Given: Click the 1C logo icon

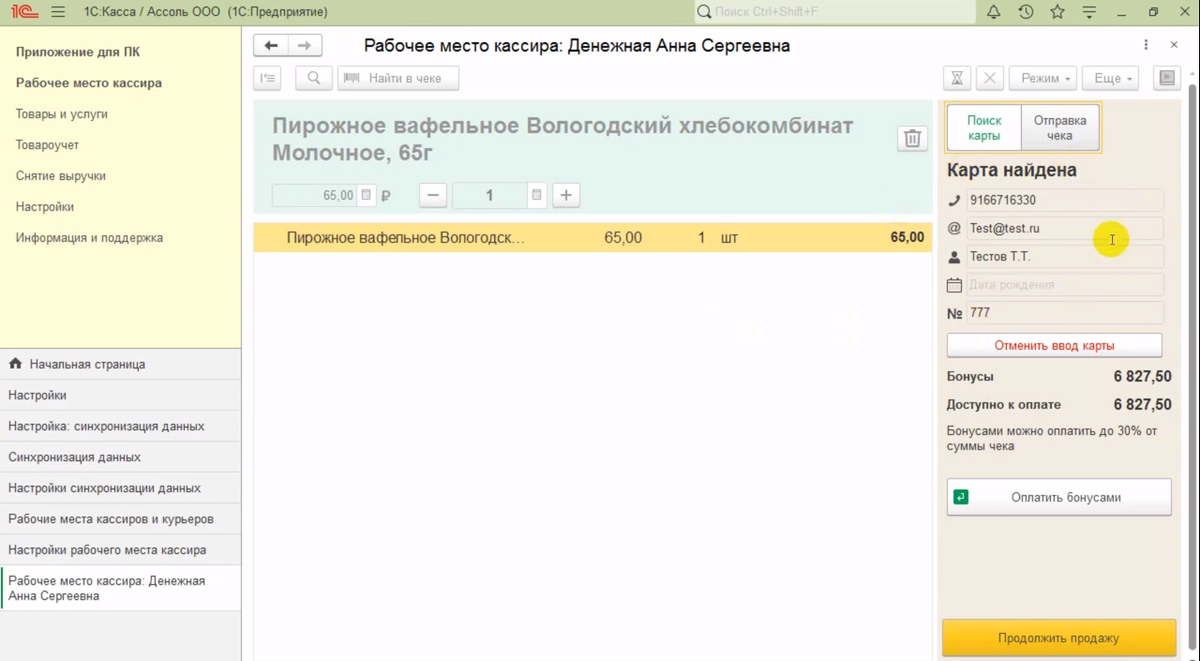Looking at the screenshot, I should tap(24, 12).
